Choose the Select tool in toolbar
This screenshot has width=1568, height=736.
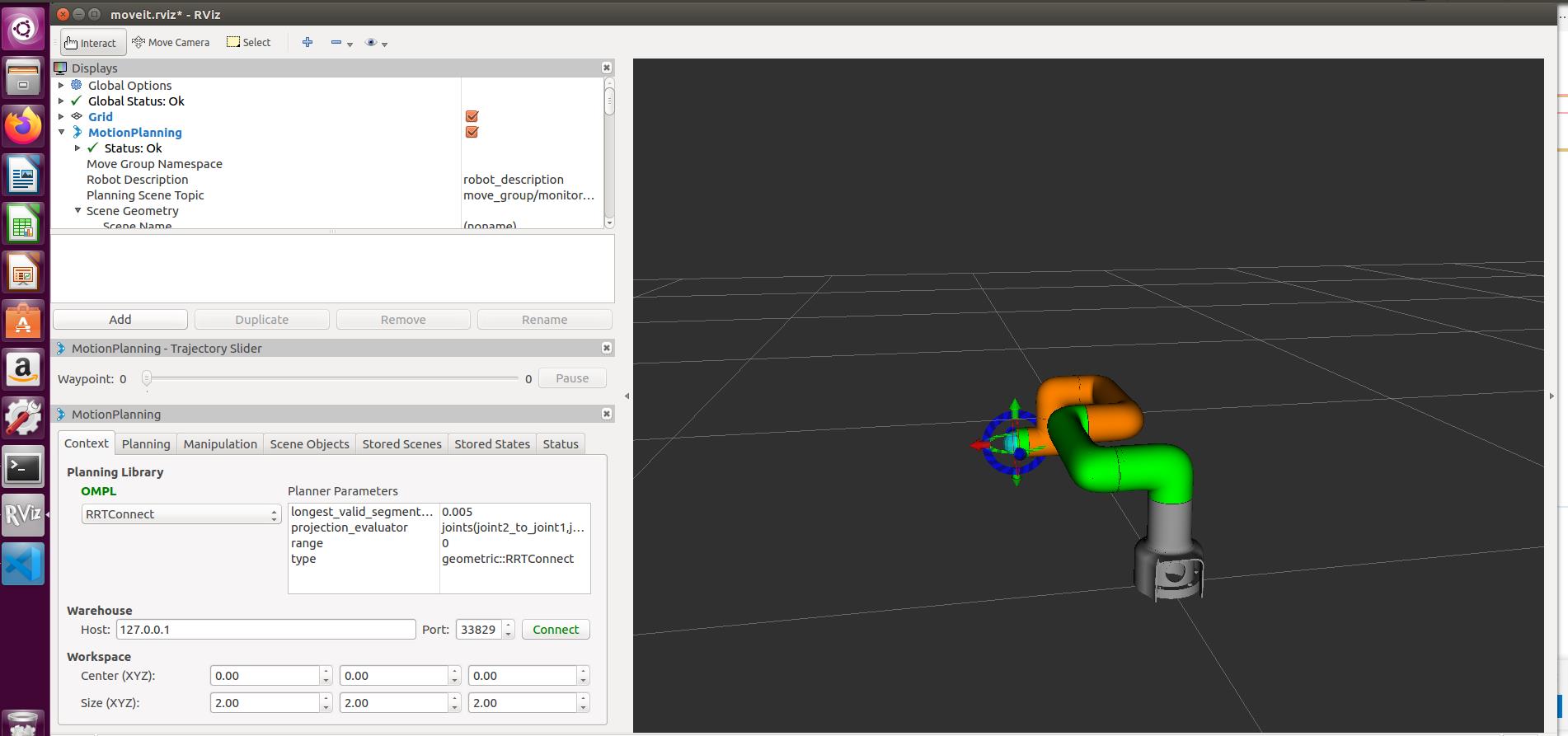[248, 43]
